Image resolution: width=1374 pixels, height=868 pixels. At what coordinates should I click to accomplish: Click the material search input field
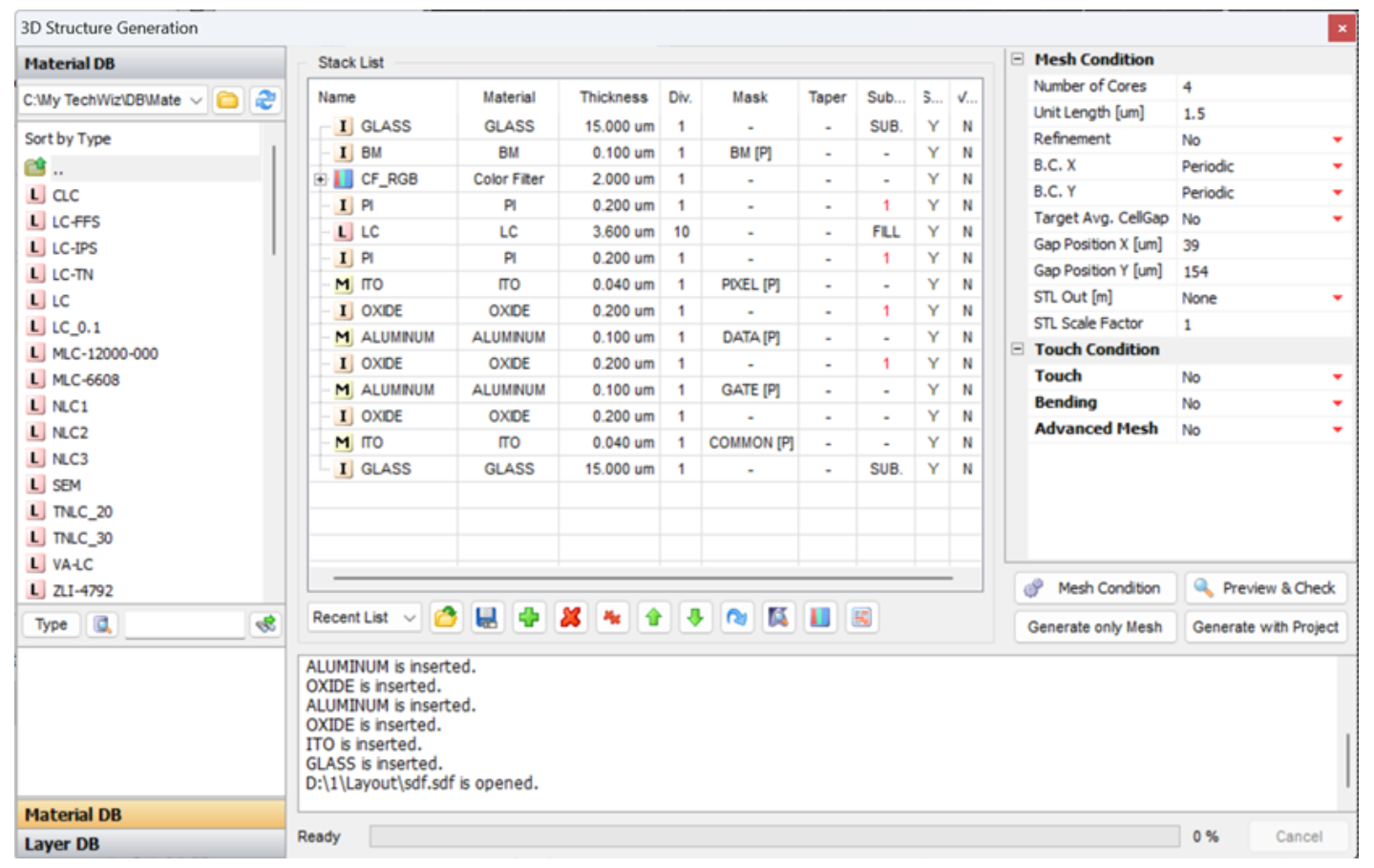coord(184,625)
